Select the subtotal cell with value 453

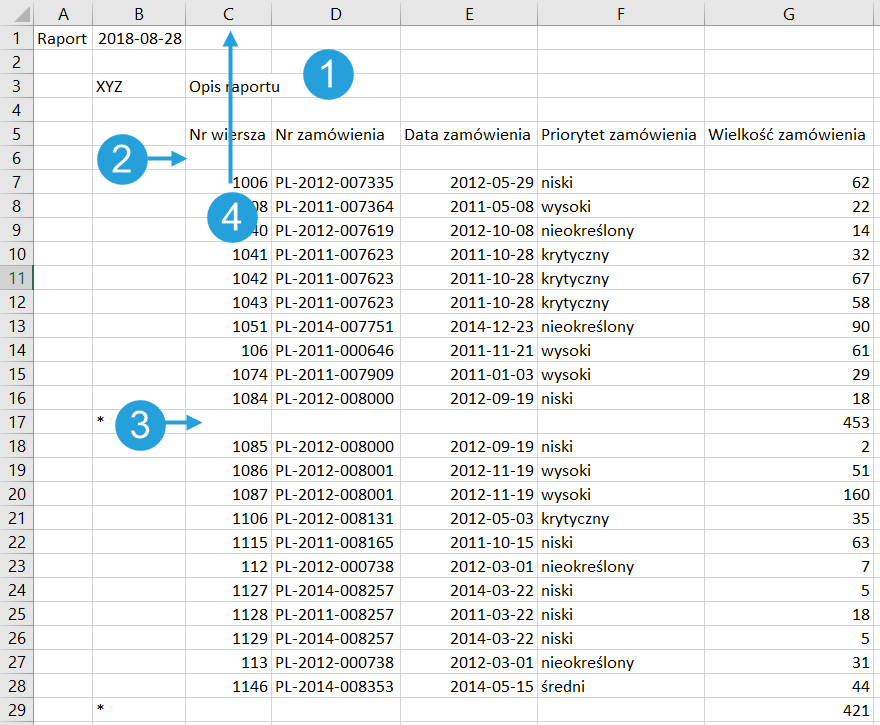790,423
